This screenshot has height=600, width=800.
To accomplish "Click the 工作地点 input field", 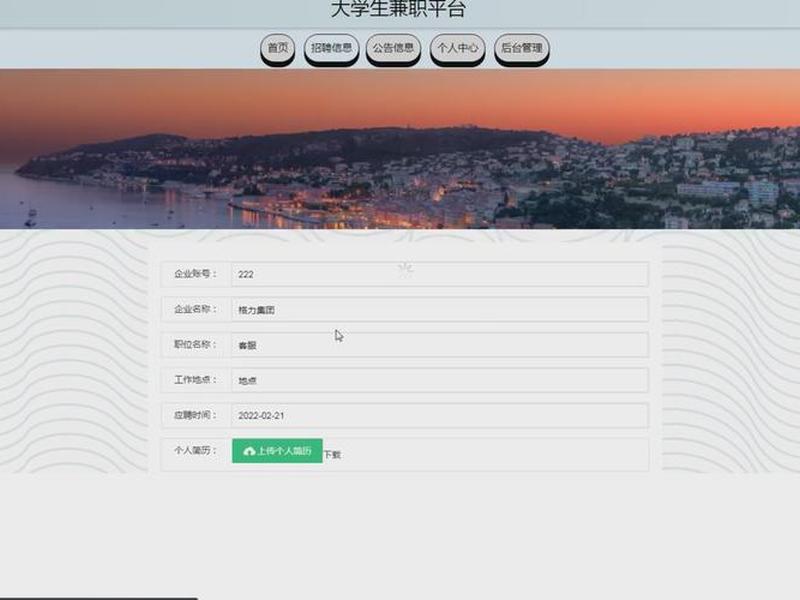I will click(x=440, y=381).
